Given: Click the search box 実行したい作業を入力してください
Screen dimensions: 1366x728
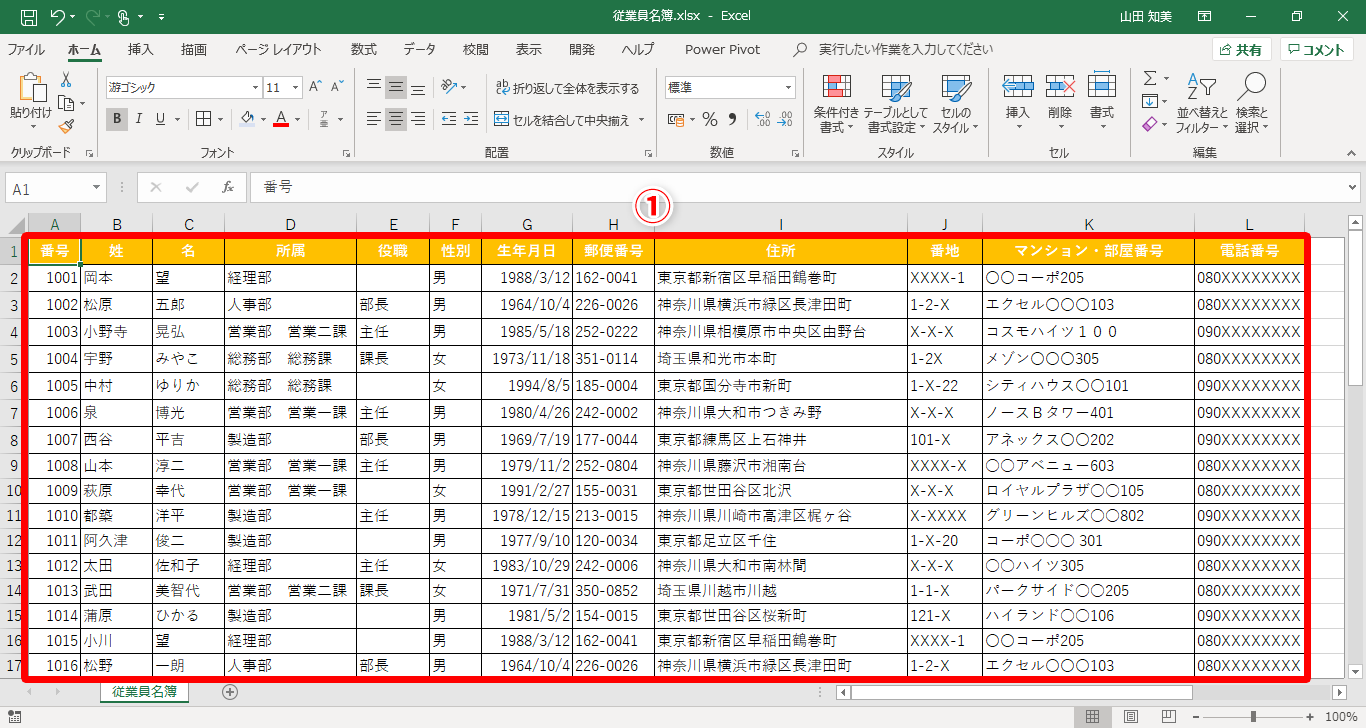Looking at the screenshot, I should (906, 49).
